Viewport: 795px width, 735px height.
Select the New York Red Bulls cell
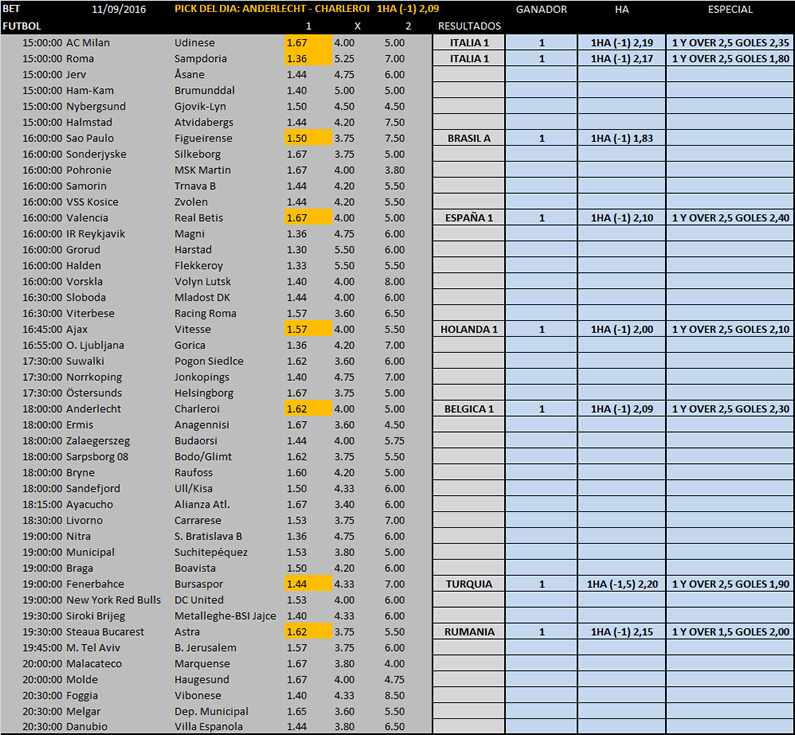click(114, 600)
